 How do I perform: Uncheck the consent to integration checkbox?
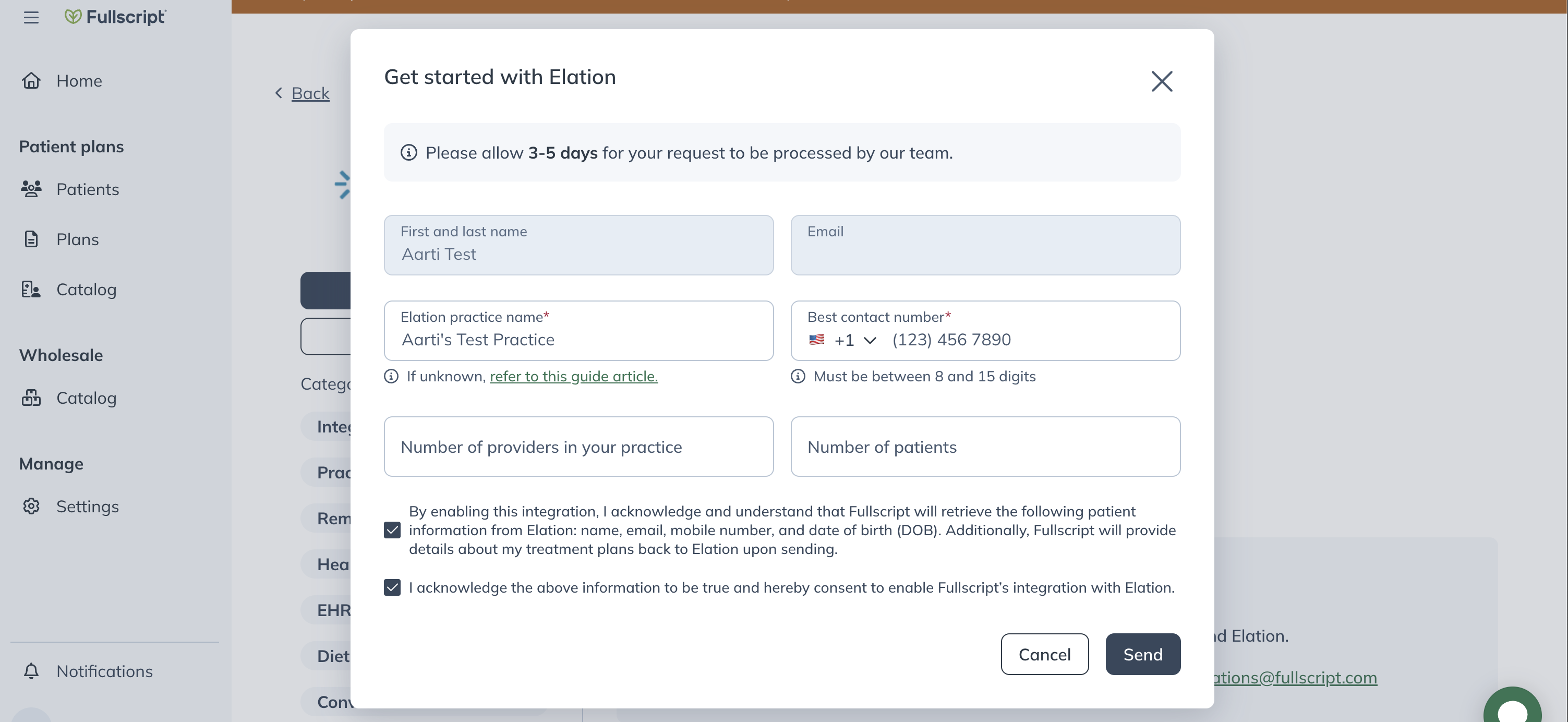(393, 587)
